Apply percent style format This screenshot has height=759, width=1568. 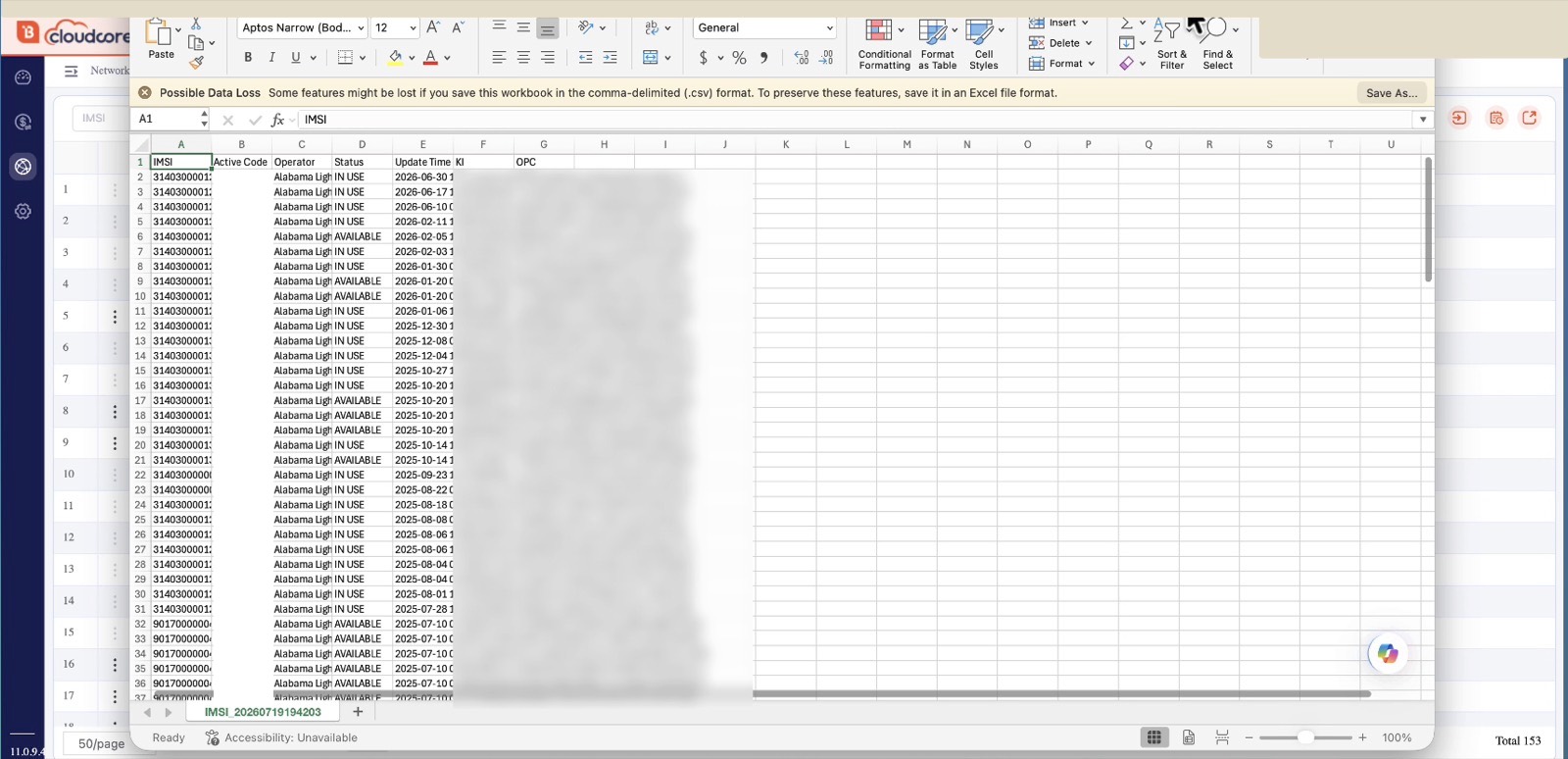click(739, 58)
